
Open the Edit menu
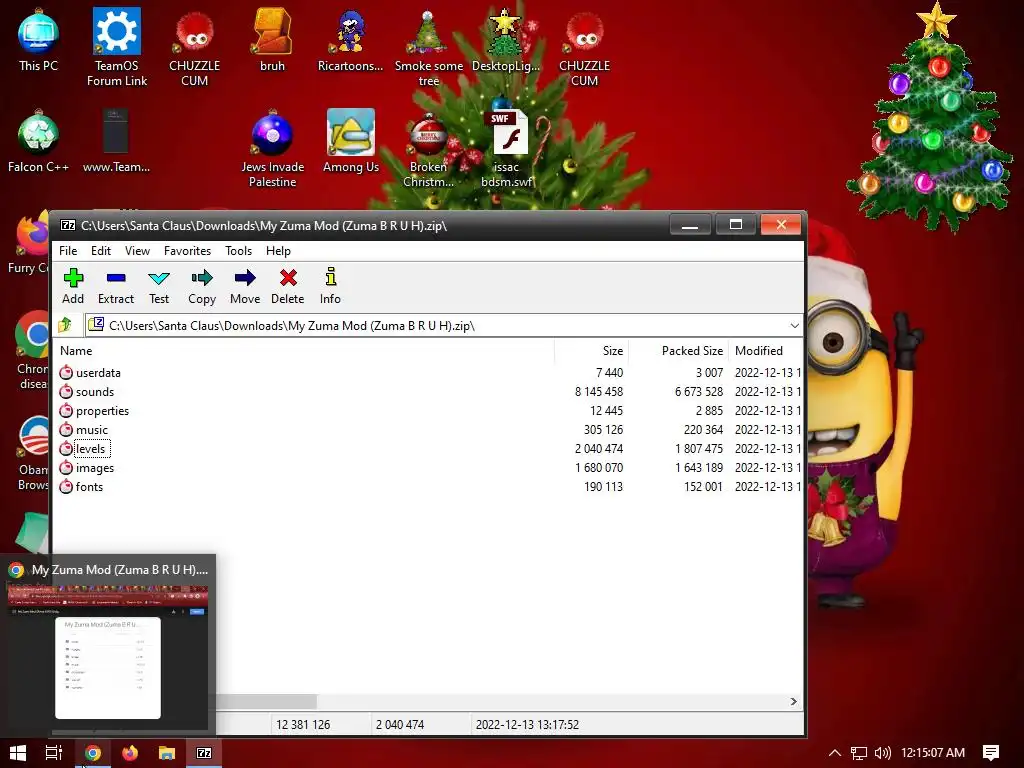pyautogui.click(x=101, y=251)
